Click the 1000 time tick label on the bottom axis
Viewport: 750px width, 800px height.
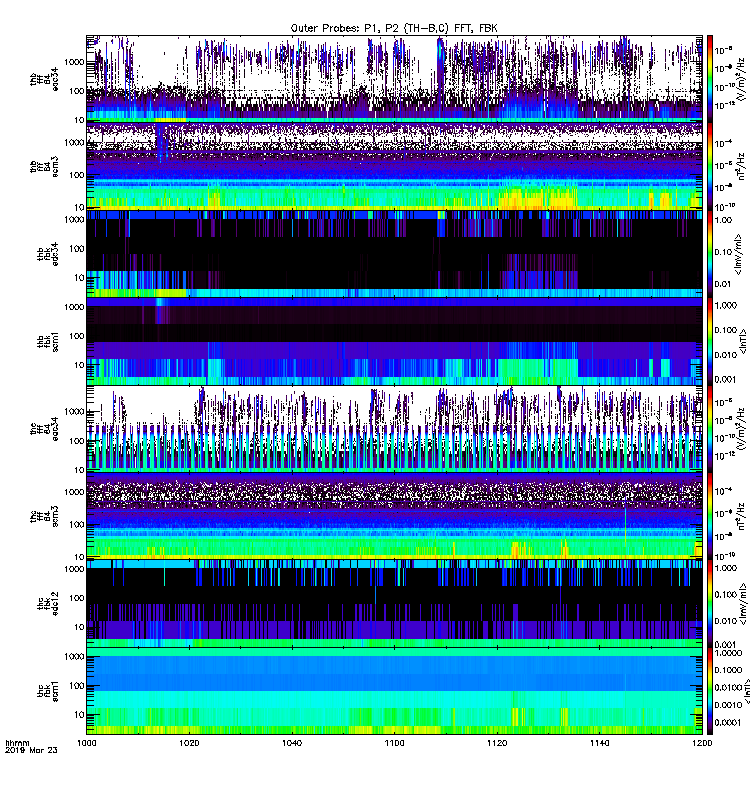point(87,743)
